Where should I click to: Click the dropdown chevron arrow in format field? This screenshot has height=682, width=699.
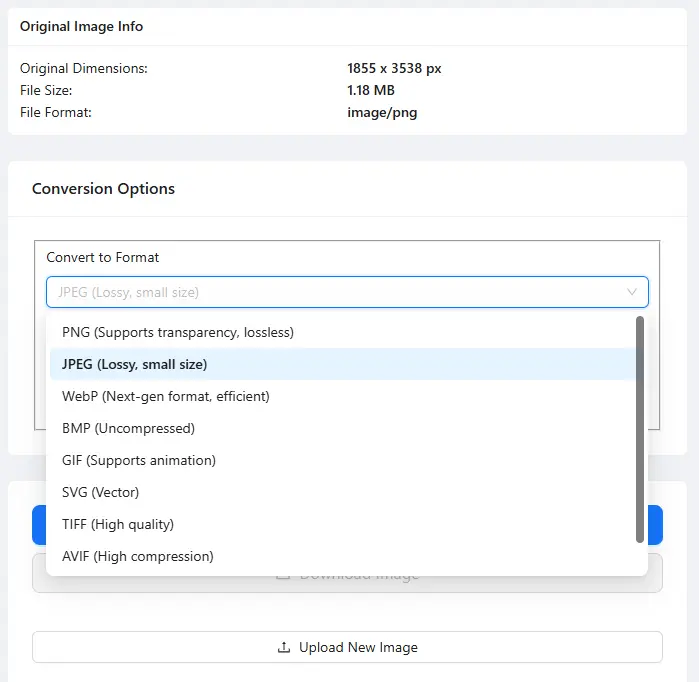(632, 292)
